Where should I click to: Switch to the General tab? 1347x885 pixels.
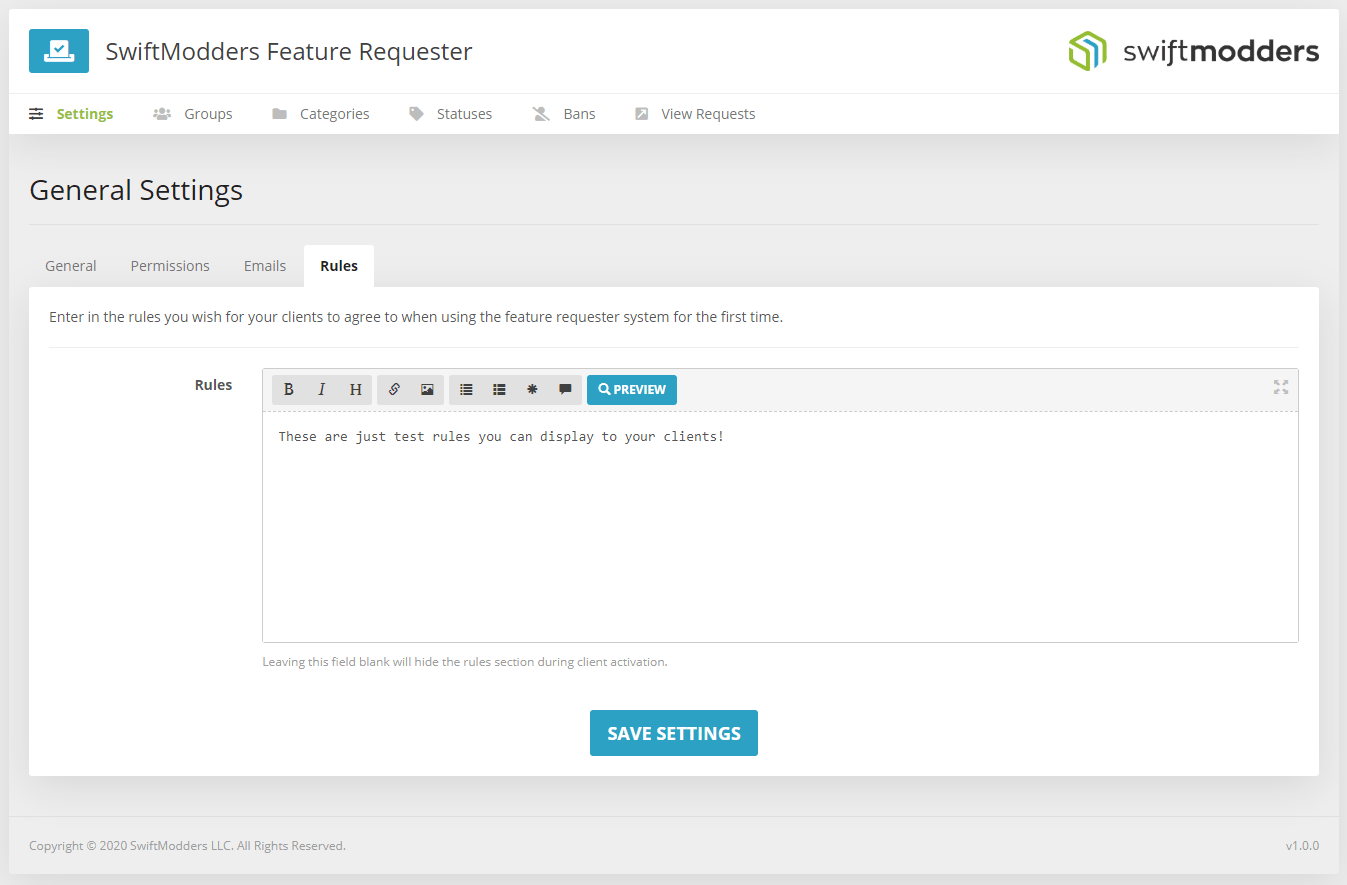point(71,266)
